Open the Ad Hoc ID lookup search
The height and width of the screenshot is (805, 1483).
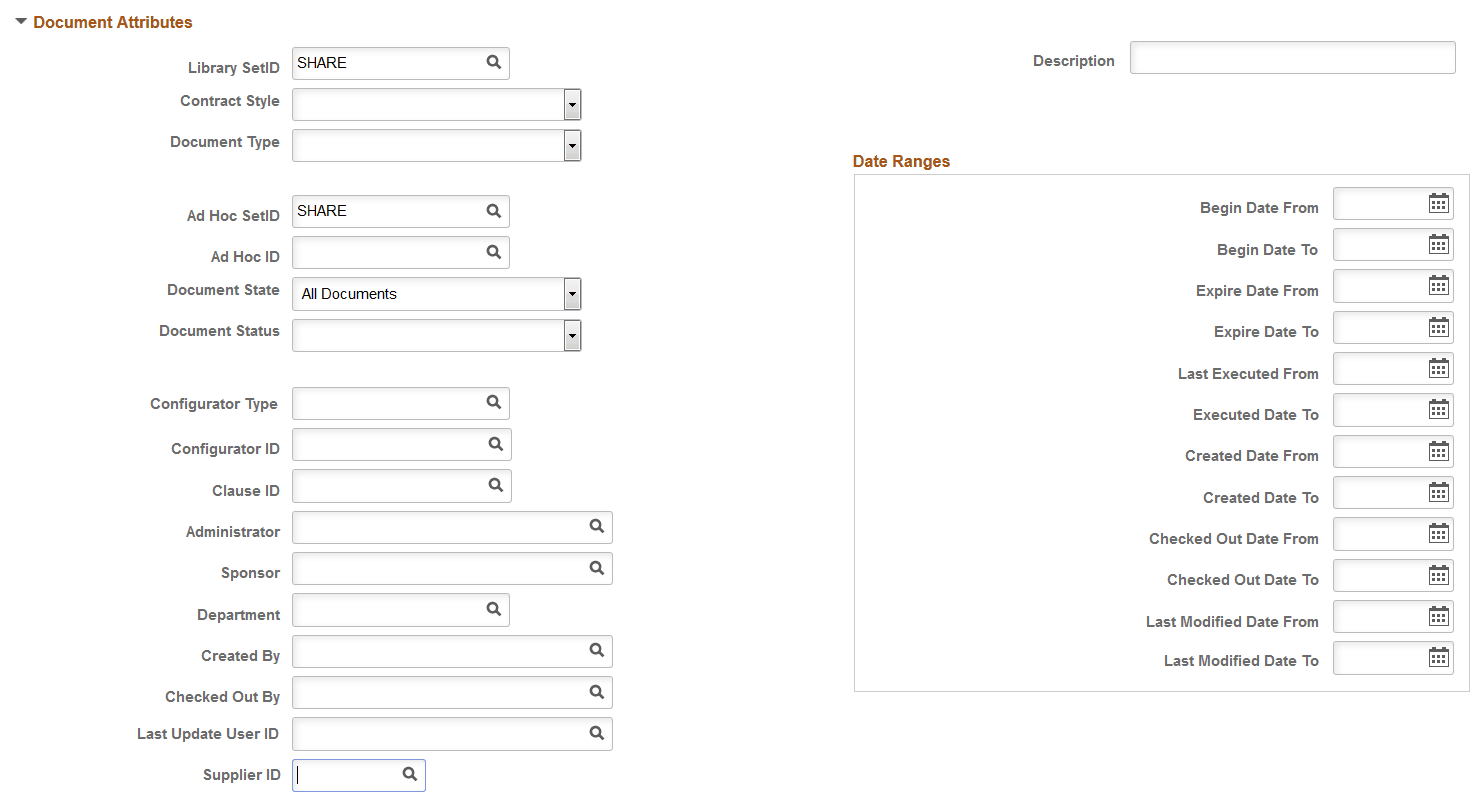tap(493, 252)
